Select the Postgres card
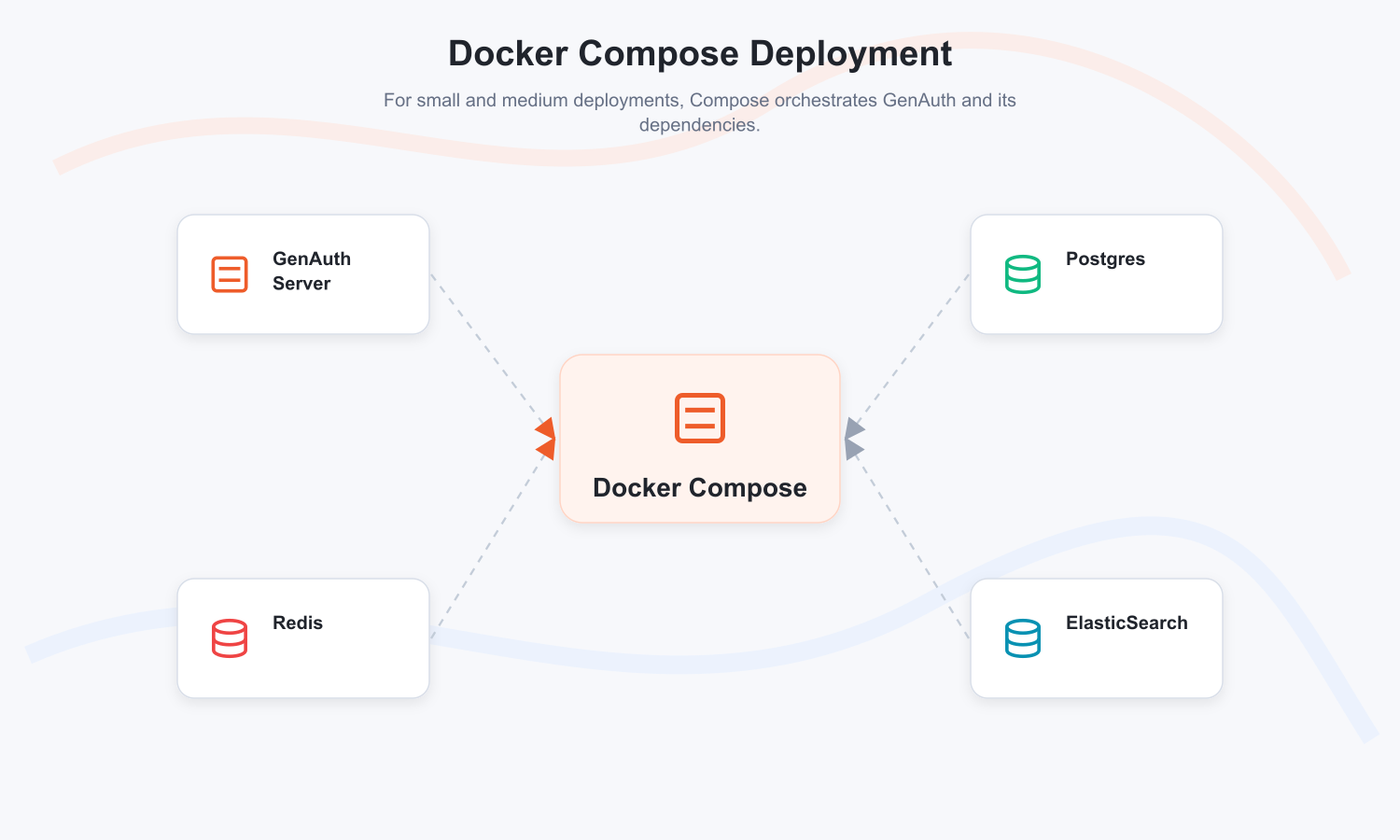 tap(1097, 274)
